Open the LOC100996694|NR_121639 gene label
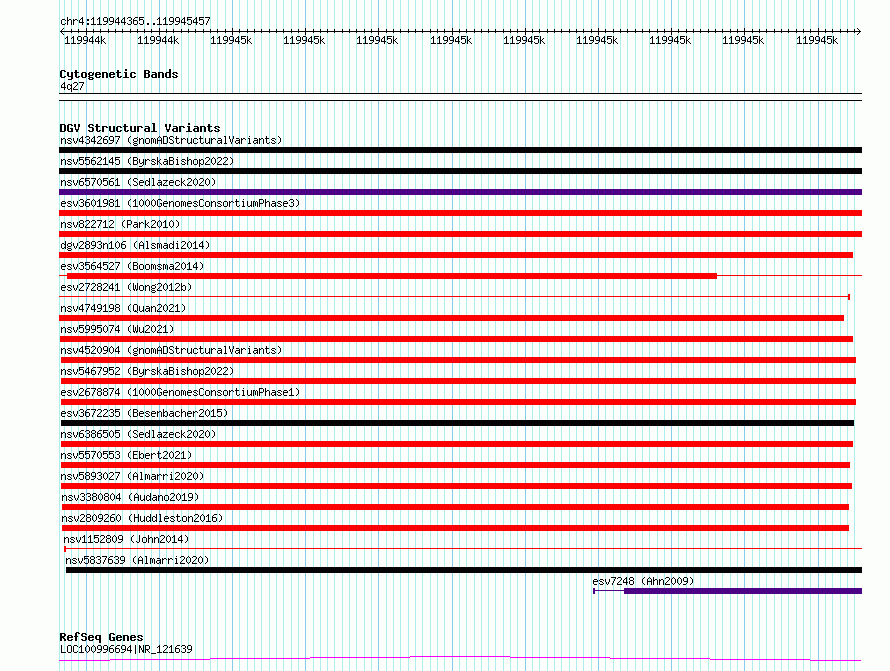The width and height of the screenshot is (890, 671). coord(126,649)
